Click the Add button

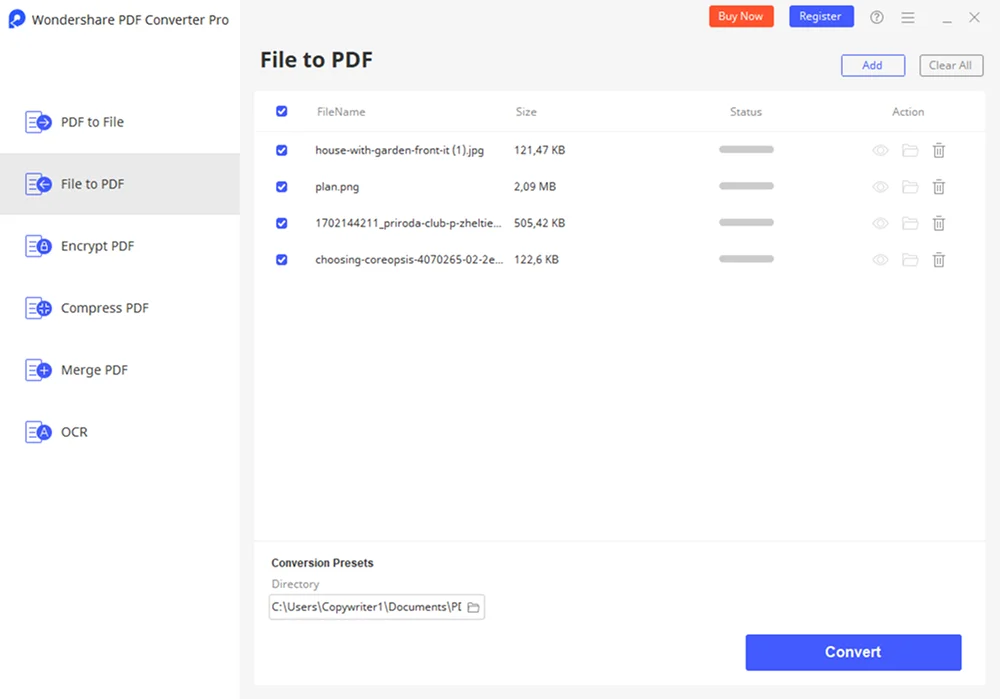pyautogui.click(x=872, y=65)
